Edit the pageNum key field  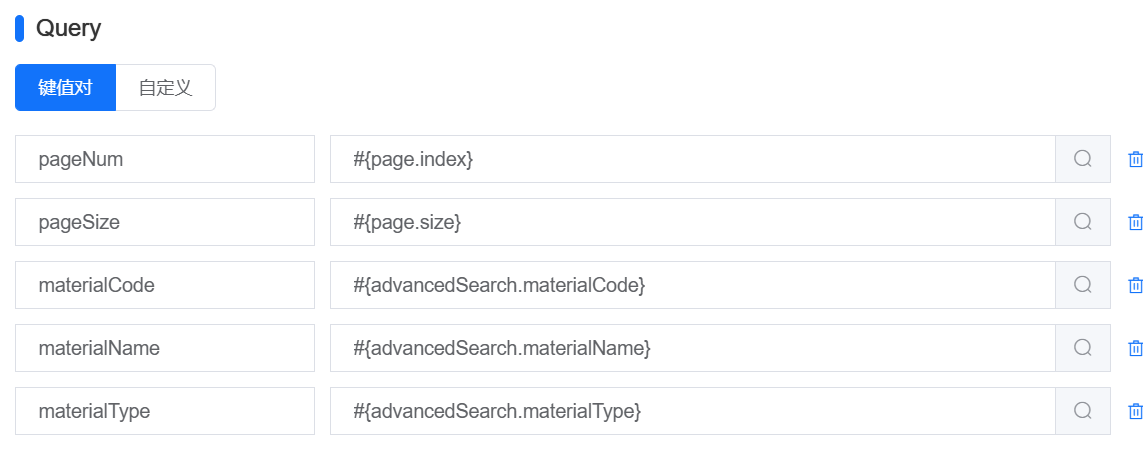165,159
